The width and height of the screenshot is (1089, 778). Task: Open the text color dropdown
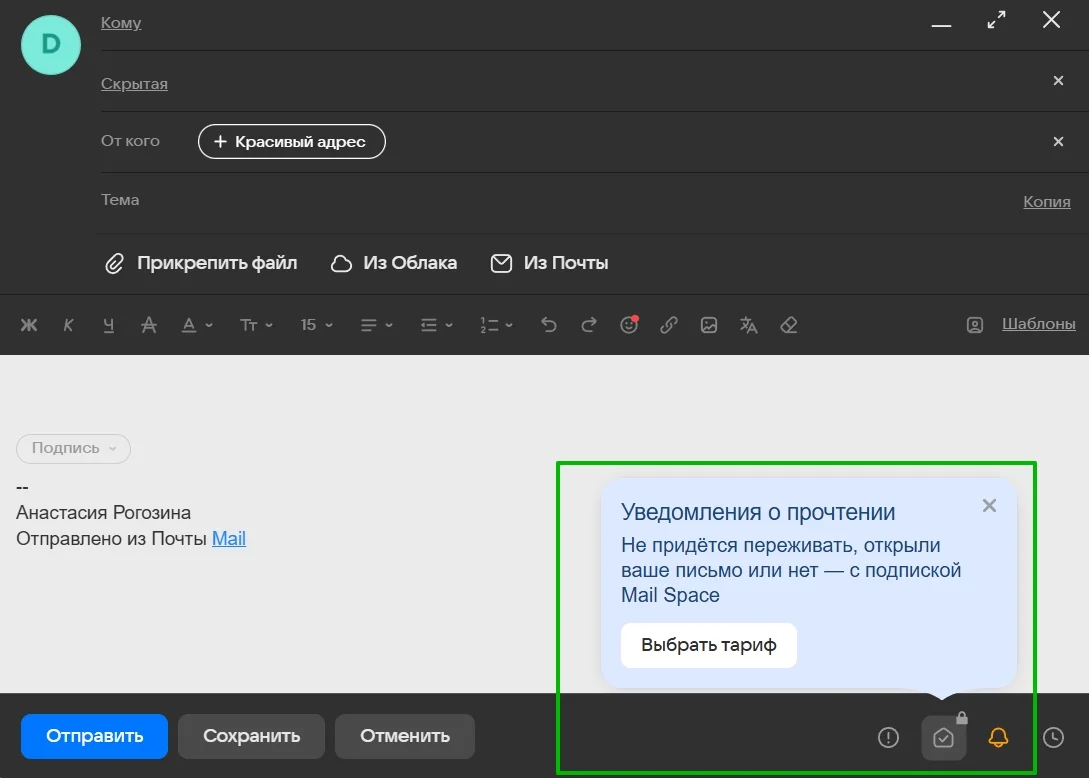(197, 325)
